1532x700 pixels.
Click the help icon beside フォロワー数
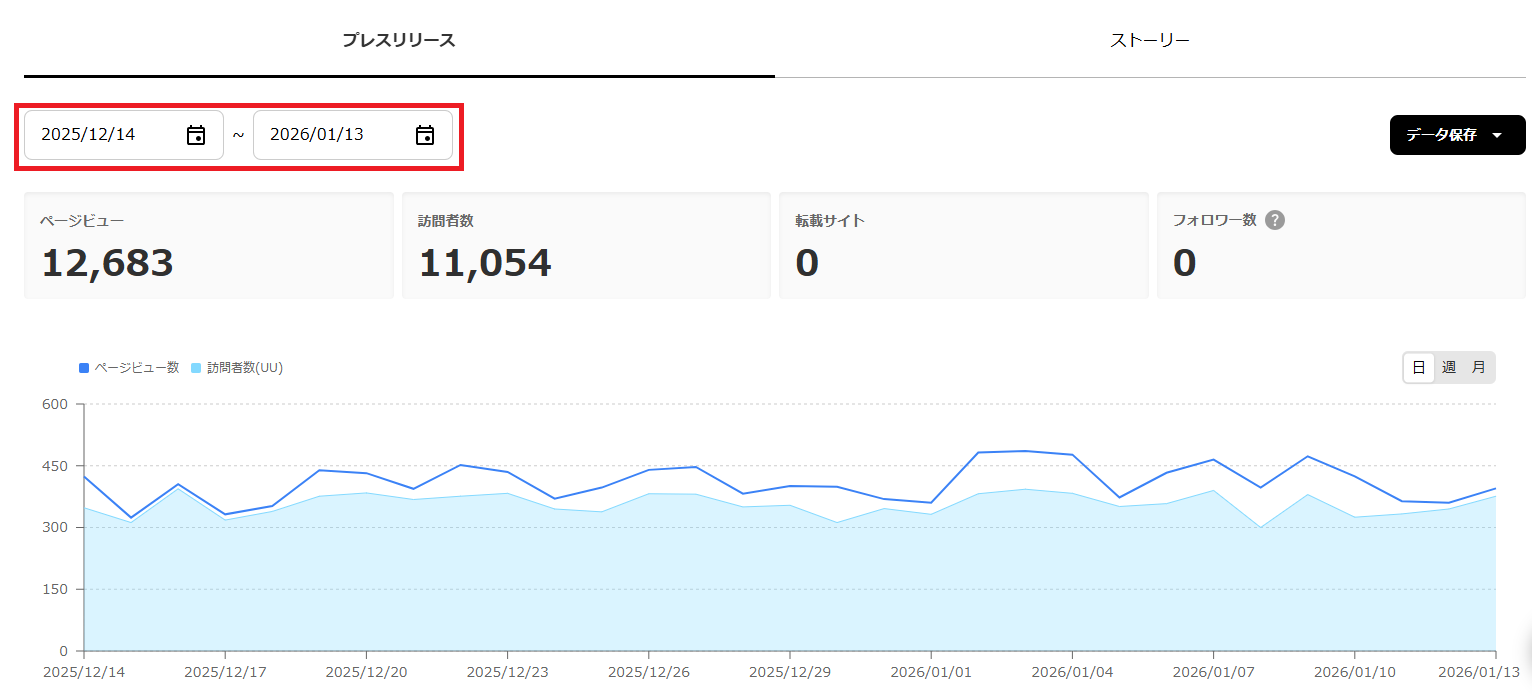pos(1274,220)
